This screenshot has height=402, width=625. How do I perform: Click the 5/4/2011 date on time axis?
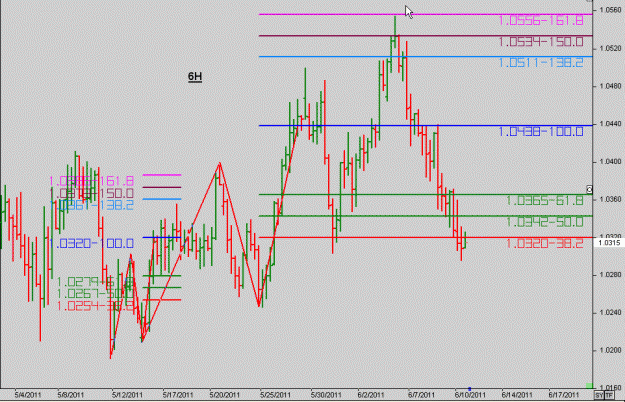click(28, 395)
